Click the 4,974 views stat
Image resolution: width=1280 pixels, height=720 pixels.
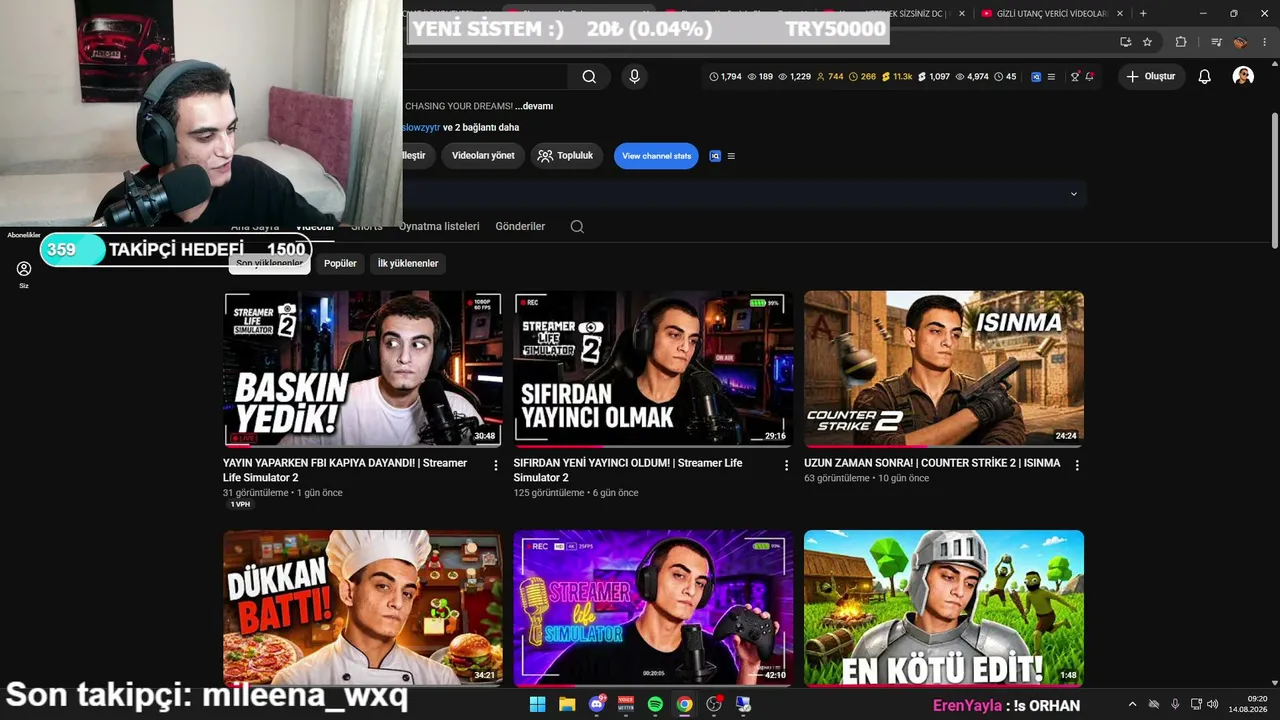coord(972,77)
